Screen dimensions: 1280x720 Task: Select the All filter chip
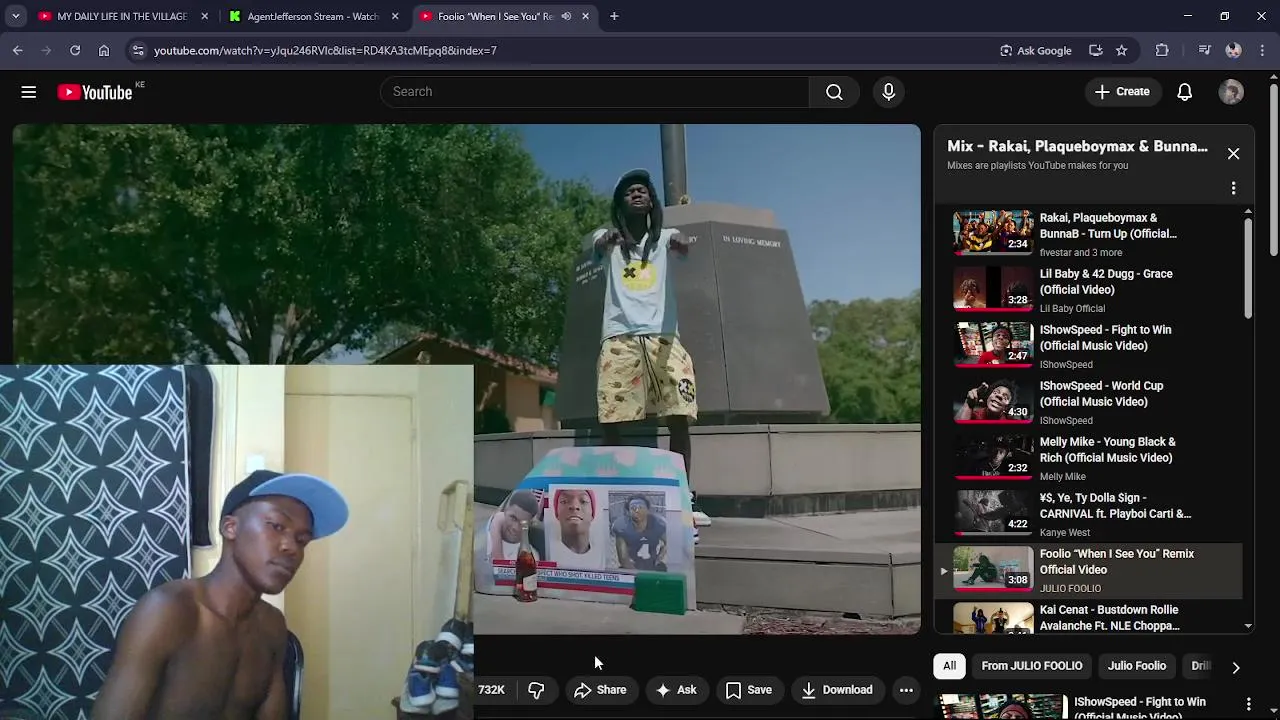(949, 666)
